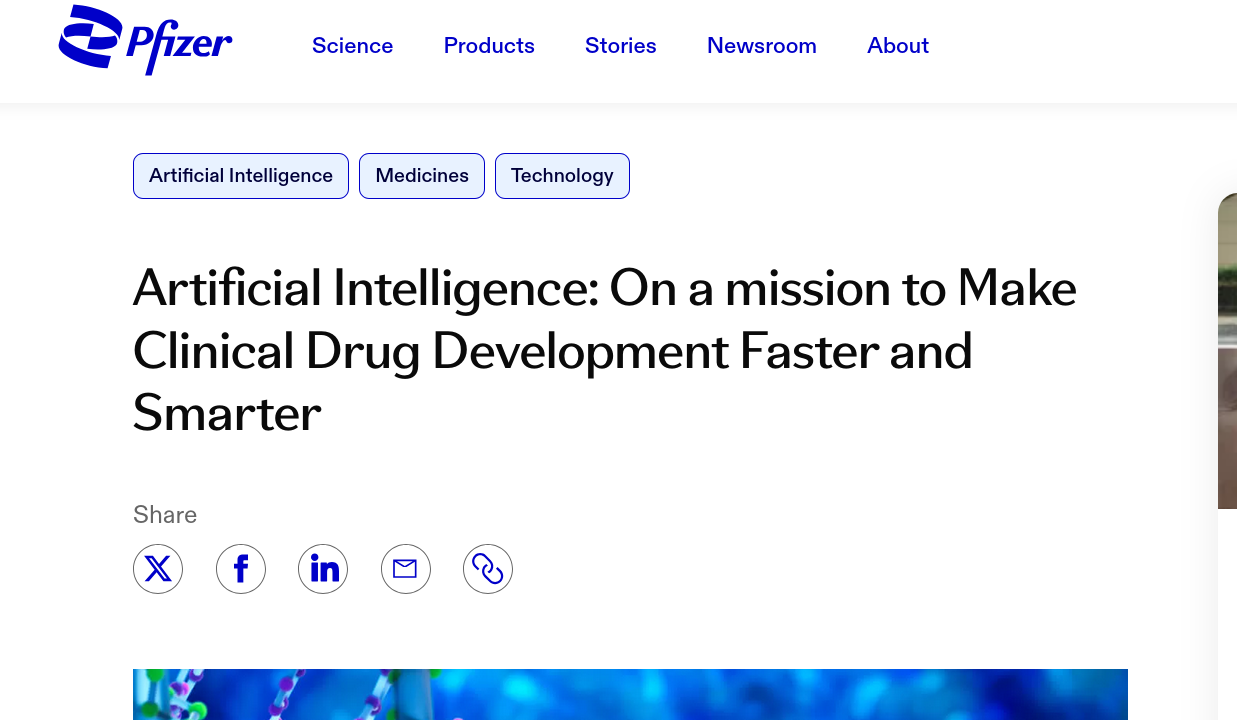Open the Newsroom menu
Viewport: 1237px width, 720px height.
pyautogui.click(x=762, y=46)
